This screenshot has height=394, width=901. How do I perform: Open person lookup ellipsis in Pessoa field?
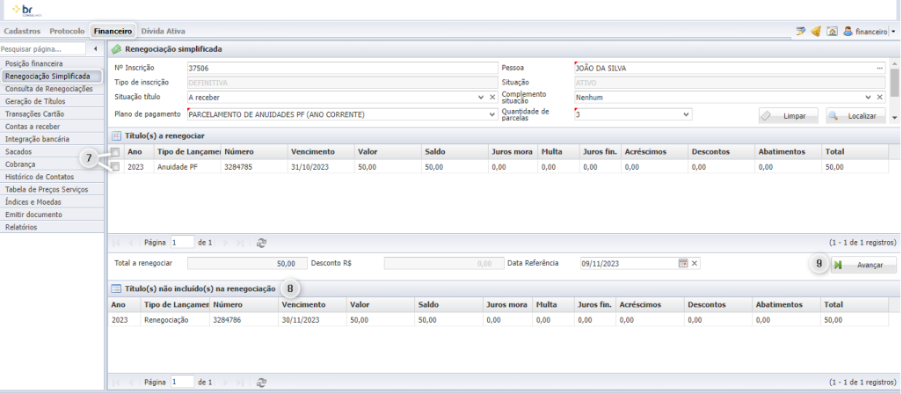pos(880,68)
